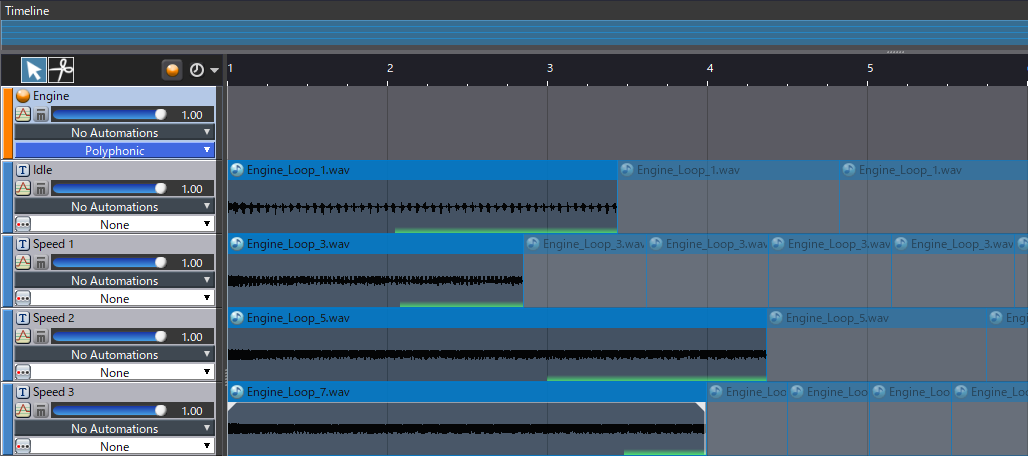Toggle the Idle automation graph icon

[23, 189]
